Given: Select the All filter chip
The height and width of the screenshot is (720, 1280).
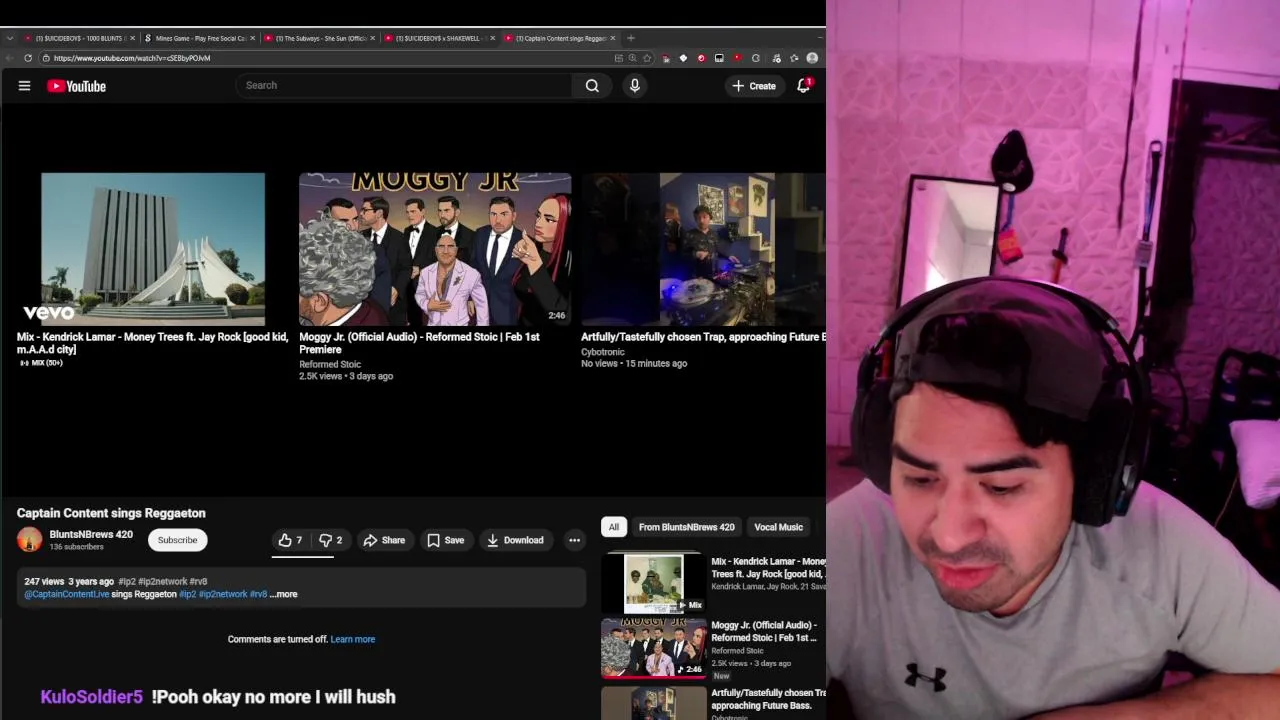Looking at the screenshot, I should click(x=613, y=527).
